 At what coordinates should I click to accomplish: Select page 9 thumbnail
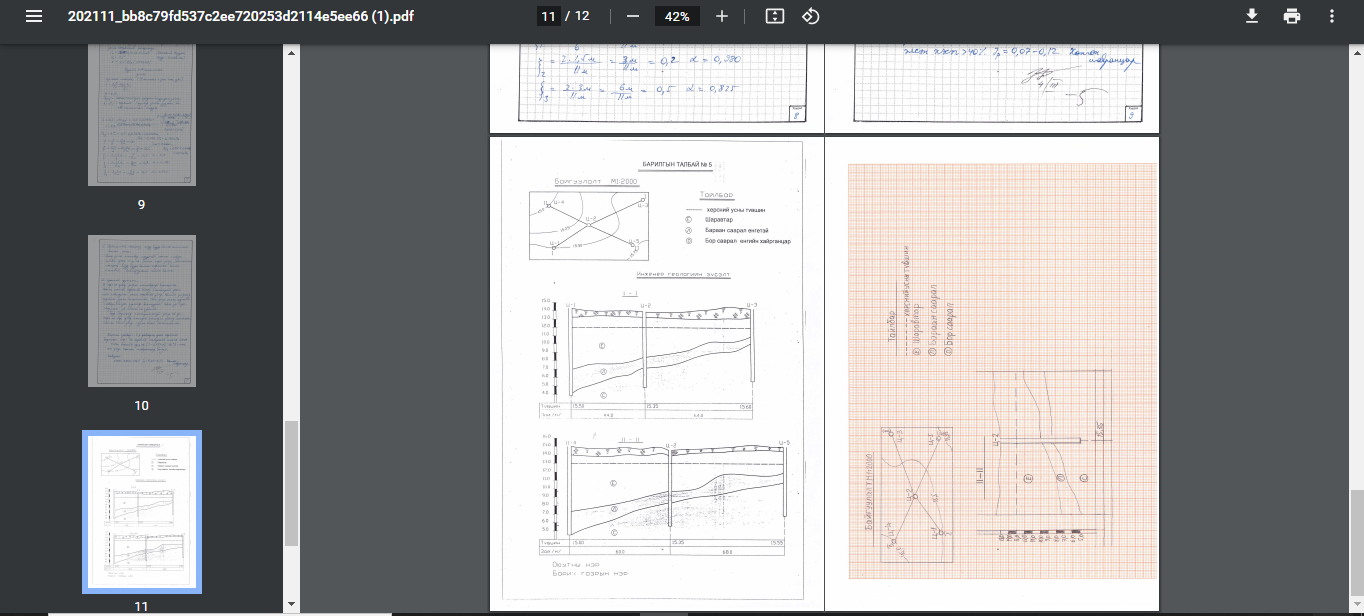coord(142,115)
